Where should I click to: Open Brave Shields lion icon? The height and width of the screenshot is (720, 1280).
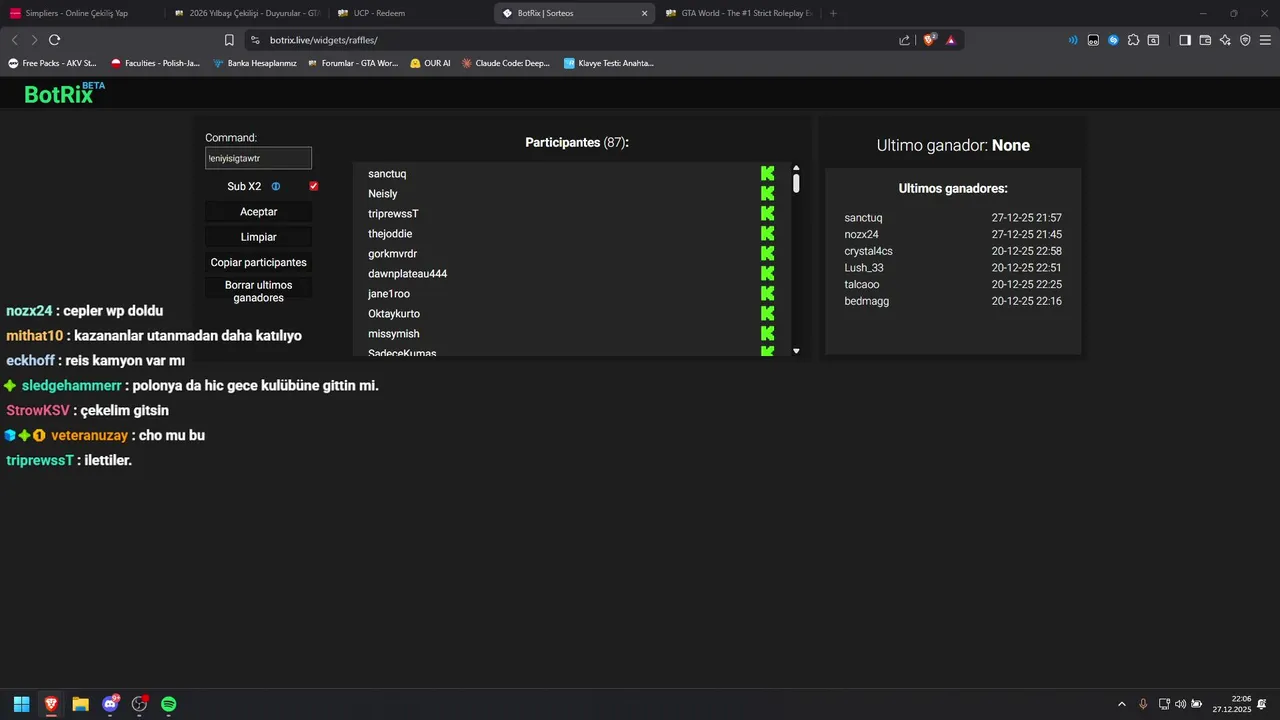tap(929, 40)
